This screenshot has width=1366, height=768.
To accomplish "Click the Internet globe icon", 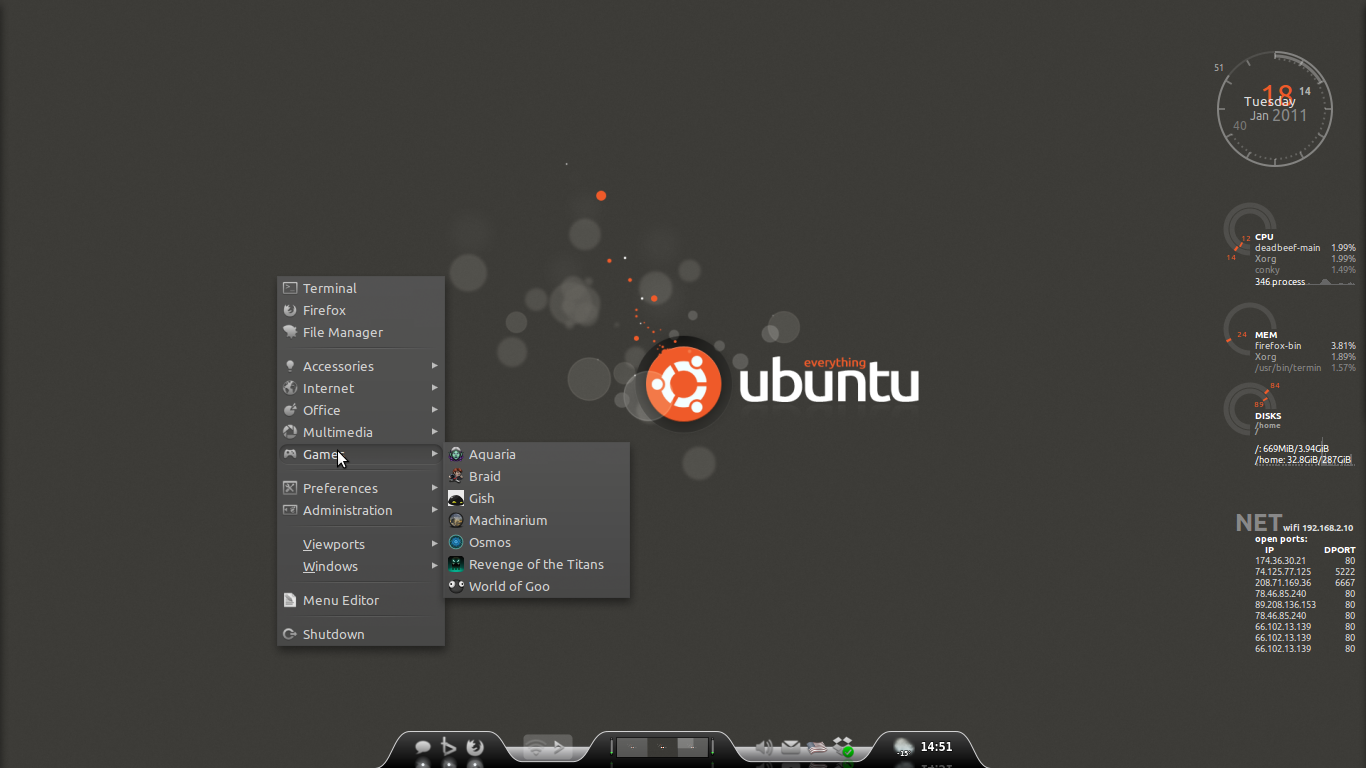I will [x=290, y=388].
